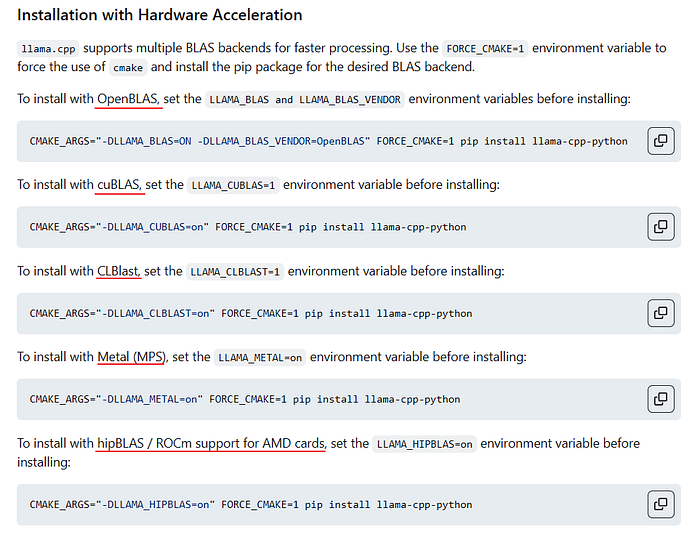Click the llama.cpp inline code
Image resolution: width=700 pixels, height=537 pixels.
click(x=48, y=49)
